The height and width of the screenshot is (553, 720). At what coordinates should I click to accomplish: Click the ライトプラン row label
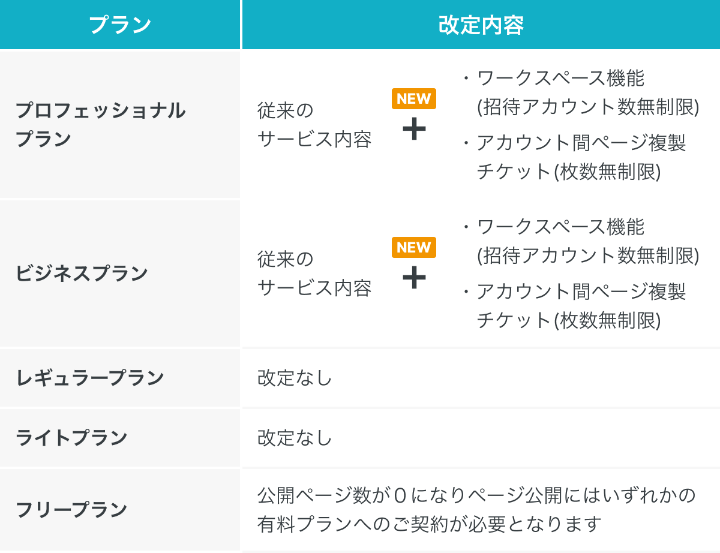click(71, 437)
